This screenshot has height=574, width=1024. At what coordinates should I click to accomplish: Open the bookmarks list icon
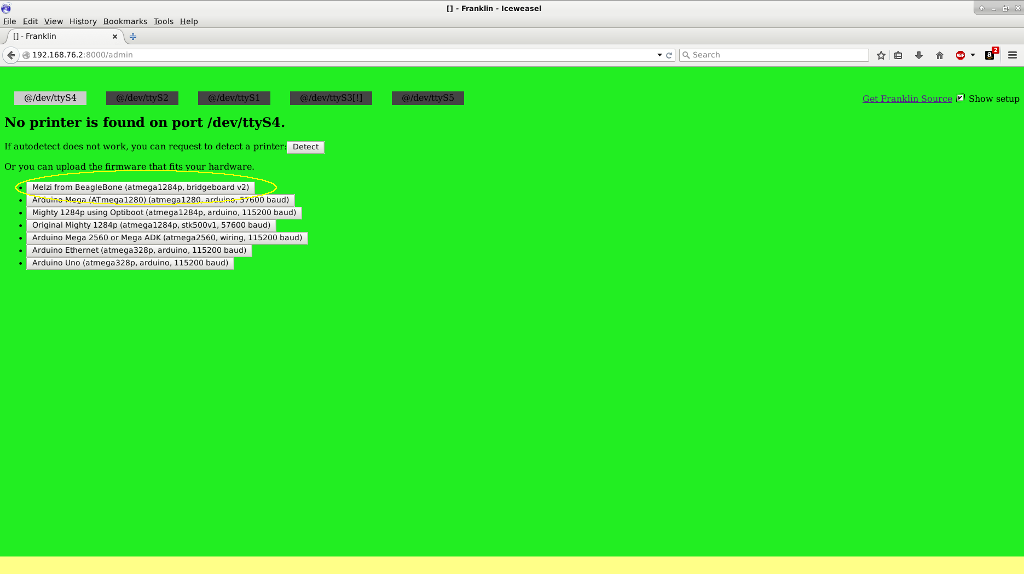(898, 55)
